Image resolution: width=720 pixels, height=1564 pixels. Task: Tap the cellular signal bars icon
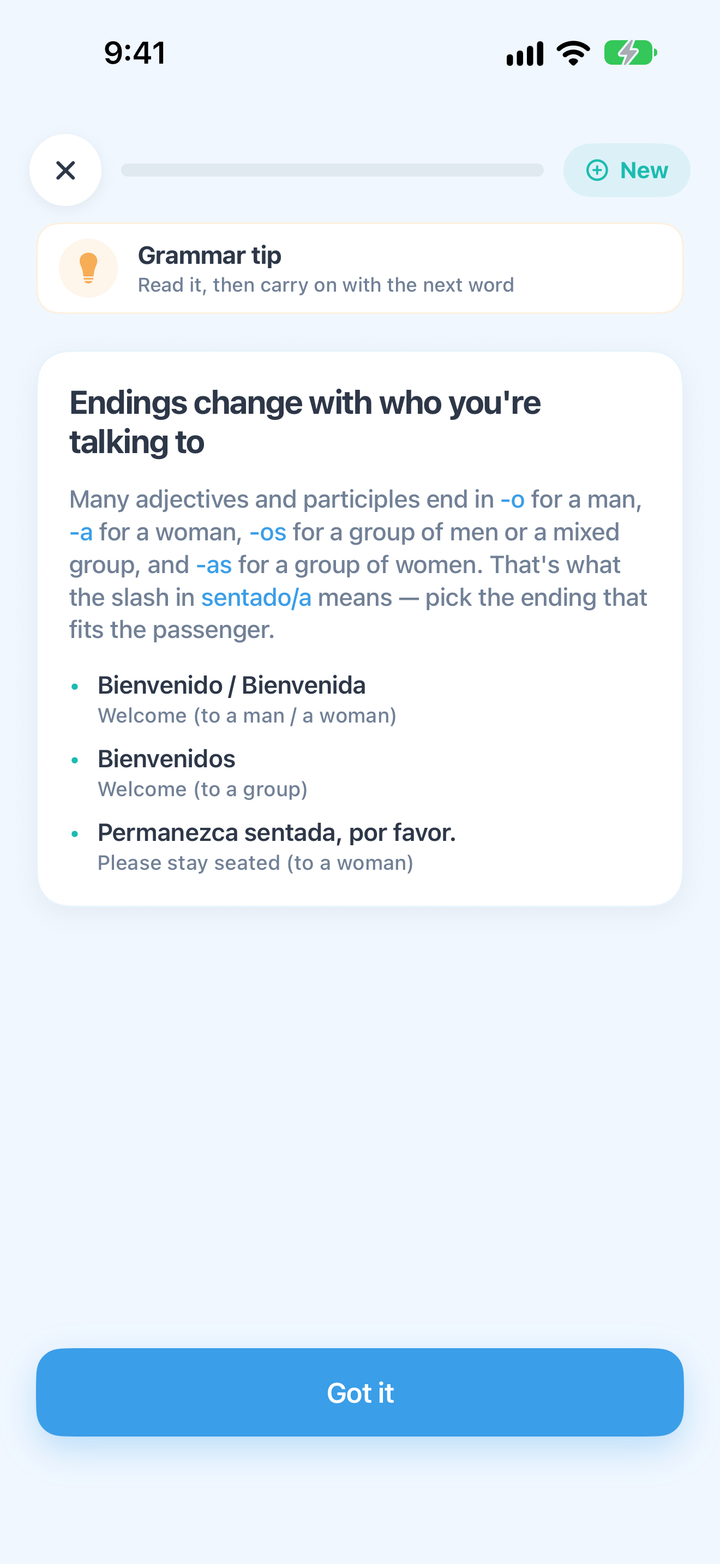pos(525,54)
